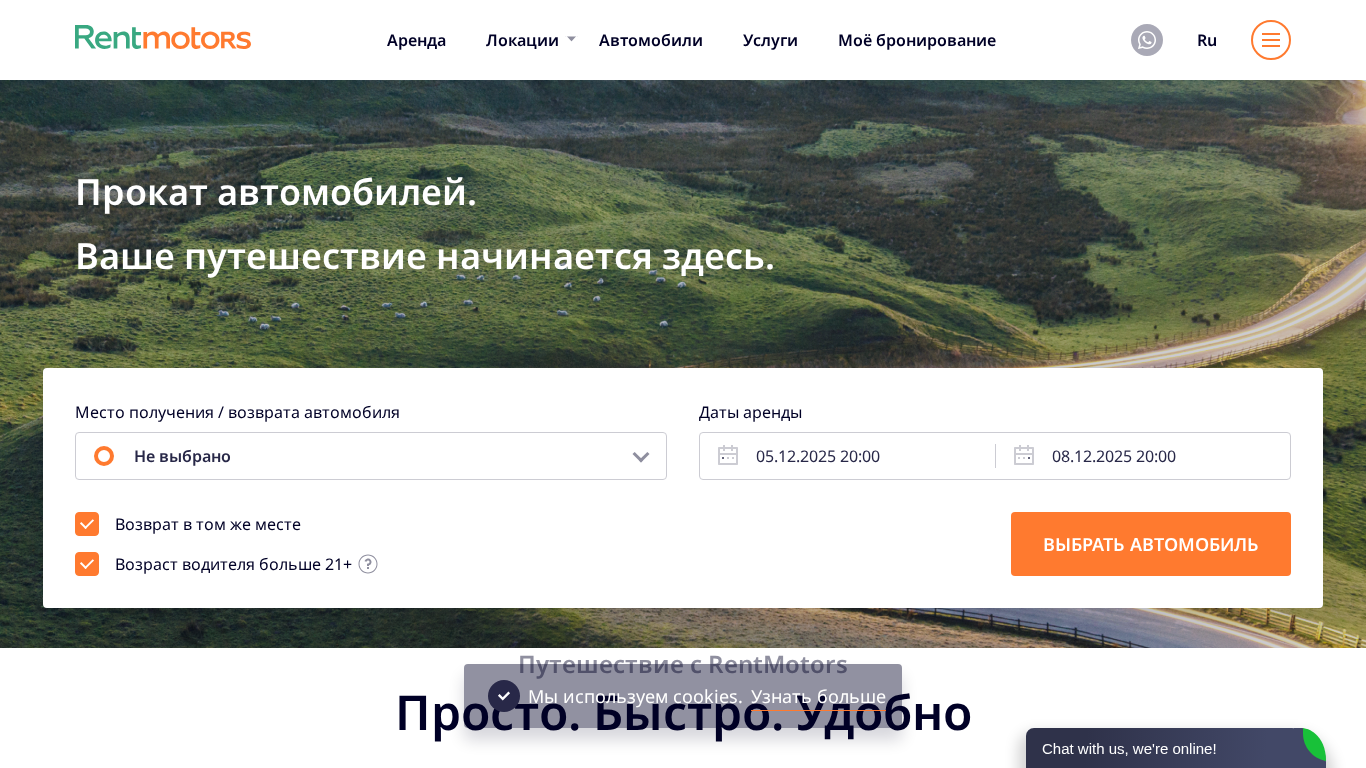
Task: Open the Услуги menu item
Action: pos(770,40)
